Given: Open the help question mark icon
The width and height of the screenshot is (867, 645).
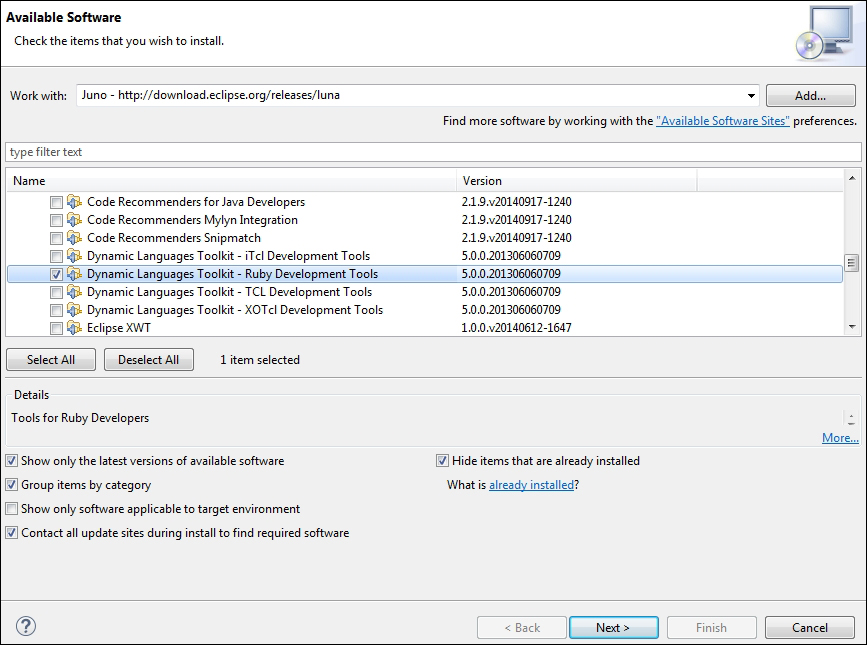Looking at the screenshot, I should point(26,627).
